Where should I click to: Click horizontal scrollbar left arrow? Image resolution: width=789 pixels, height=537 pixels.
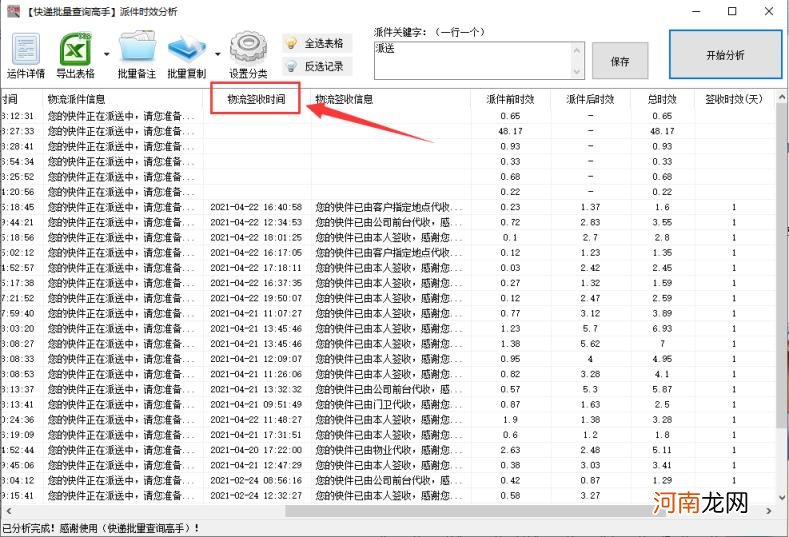click(x=8, y=511)
